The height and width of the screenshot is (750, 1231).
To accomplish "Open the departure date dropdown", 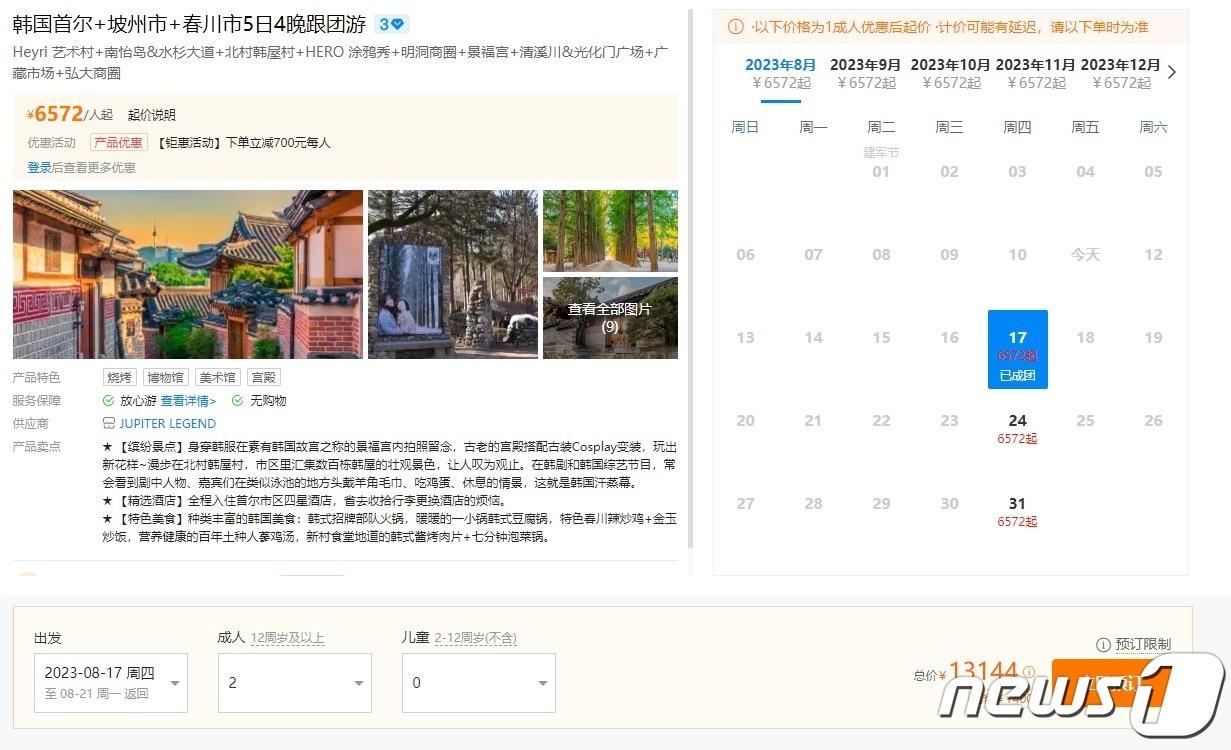I will [x=110, y=683].
